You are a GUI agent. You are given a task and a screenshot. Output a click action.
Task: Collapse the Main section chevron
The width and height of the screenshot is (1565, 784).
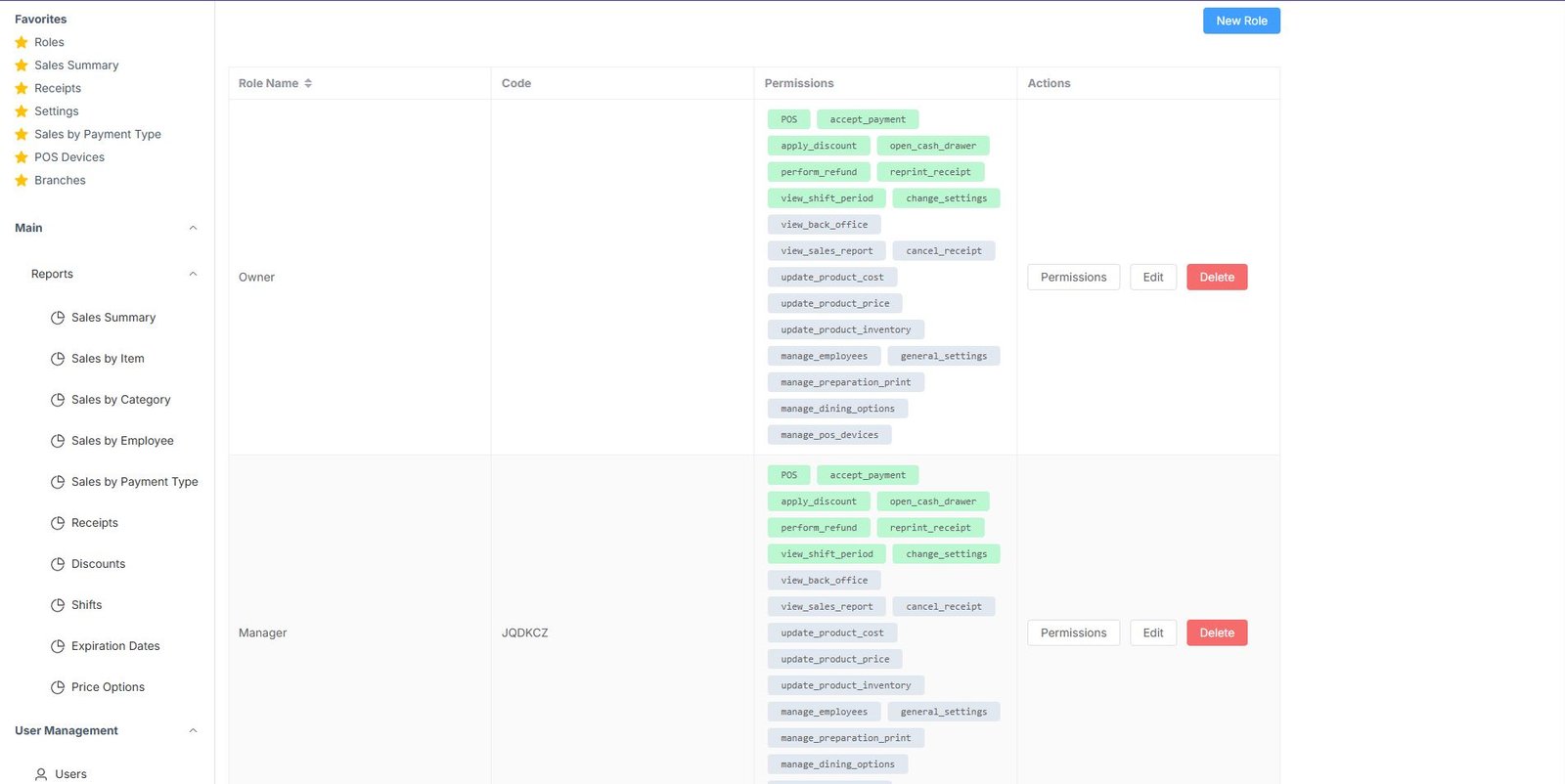193,228
